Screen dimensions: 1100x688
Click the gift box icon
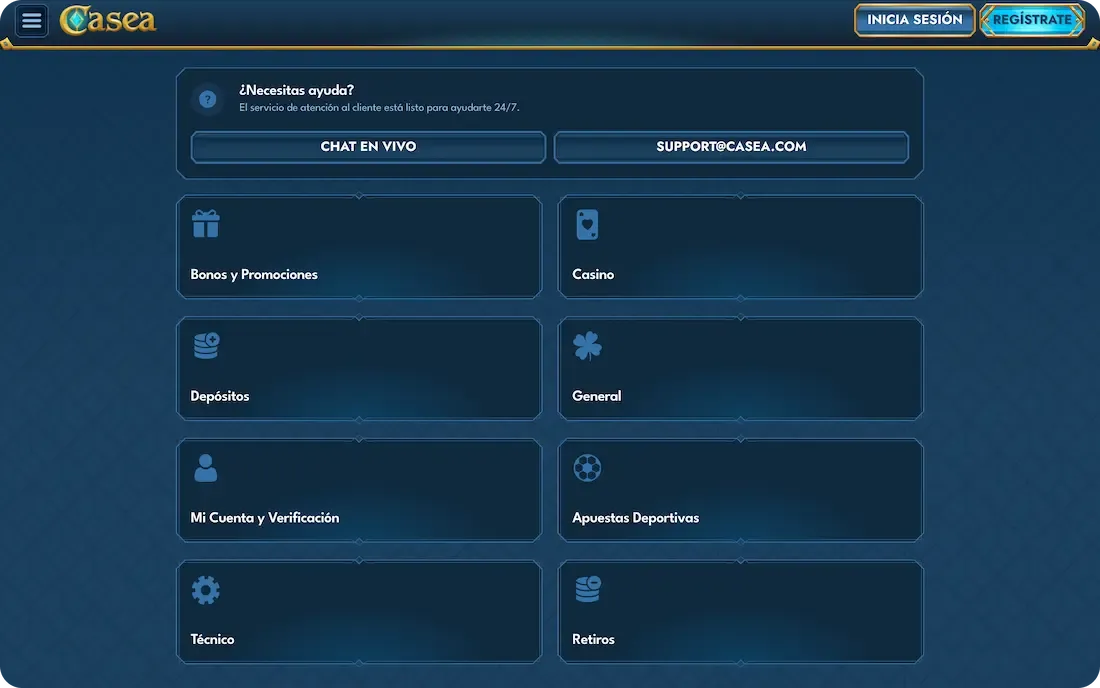point(206,224)
